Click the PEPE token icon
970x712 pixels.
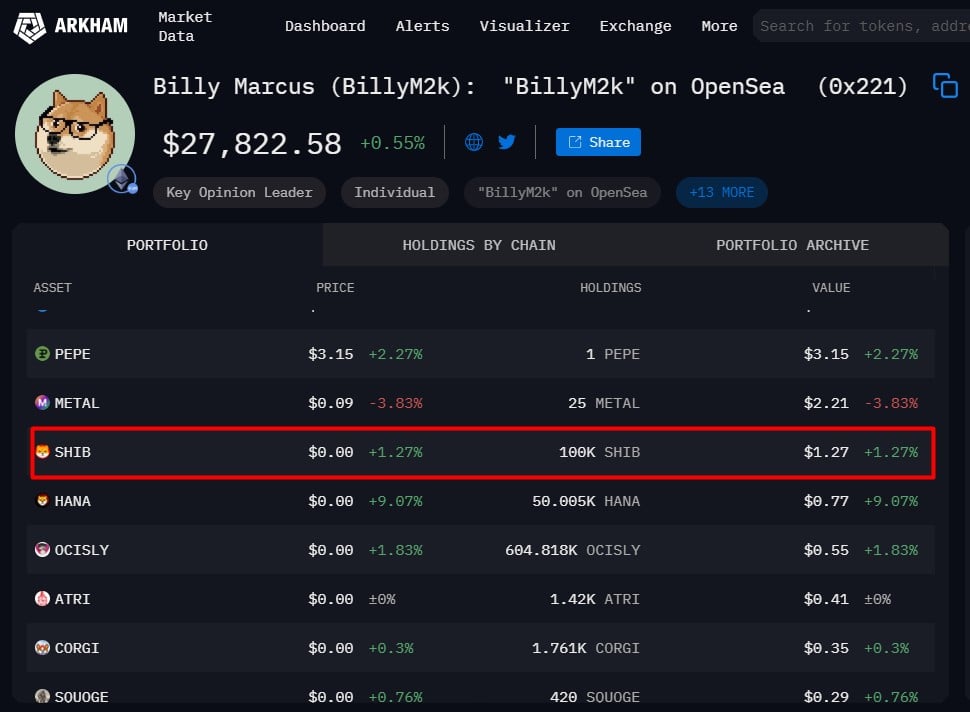pos(42,354)
